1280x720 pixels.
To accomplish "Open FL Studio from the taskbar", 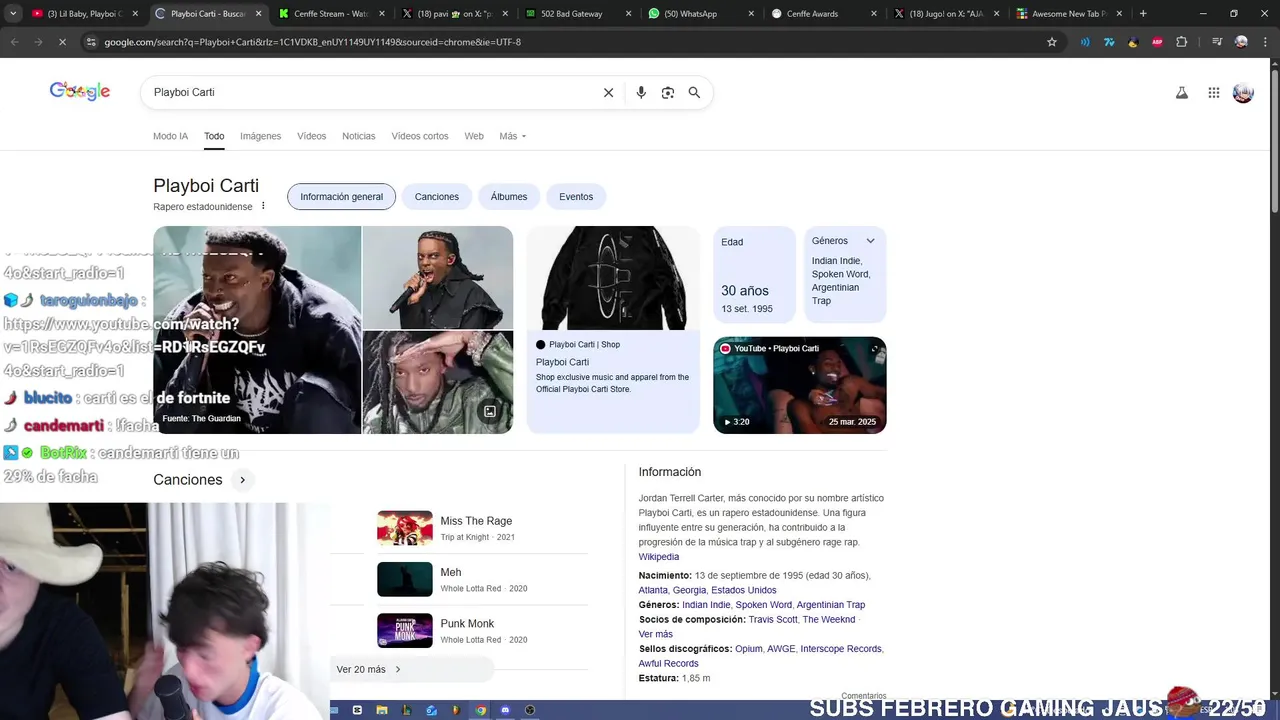I will pyautogui.click(x=456, y=710).
